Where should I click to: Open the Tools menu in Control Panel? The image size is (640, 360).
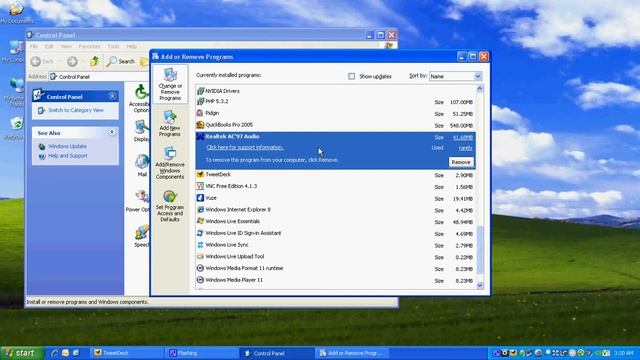pyautogui.click(x=113, y=47)
